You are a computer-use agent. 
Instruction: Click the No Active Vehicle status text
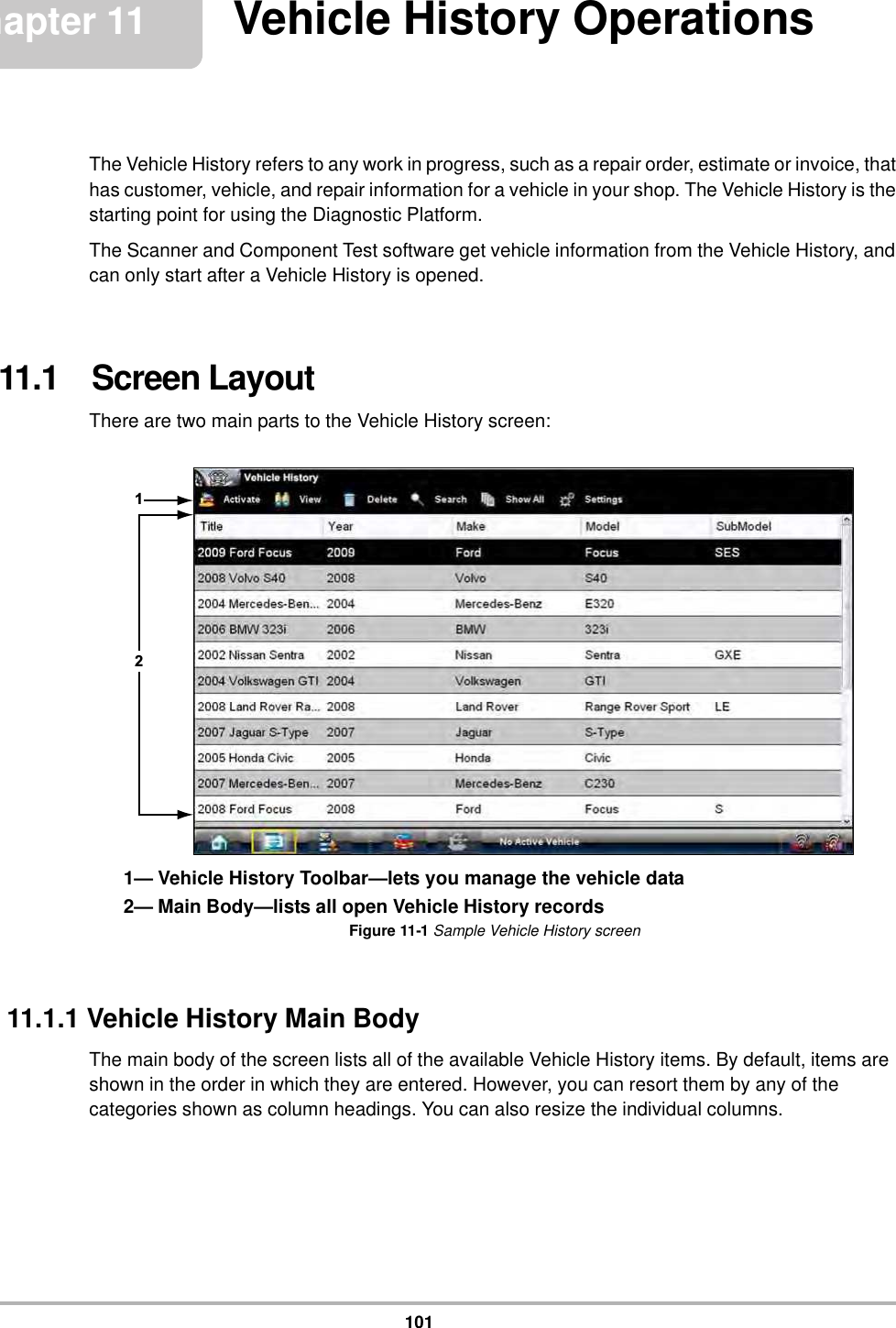click(539, 841)
